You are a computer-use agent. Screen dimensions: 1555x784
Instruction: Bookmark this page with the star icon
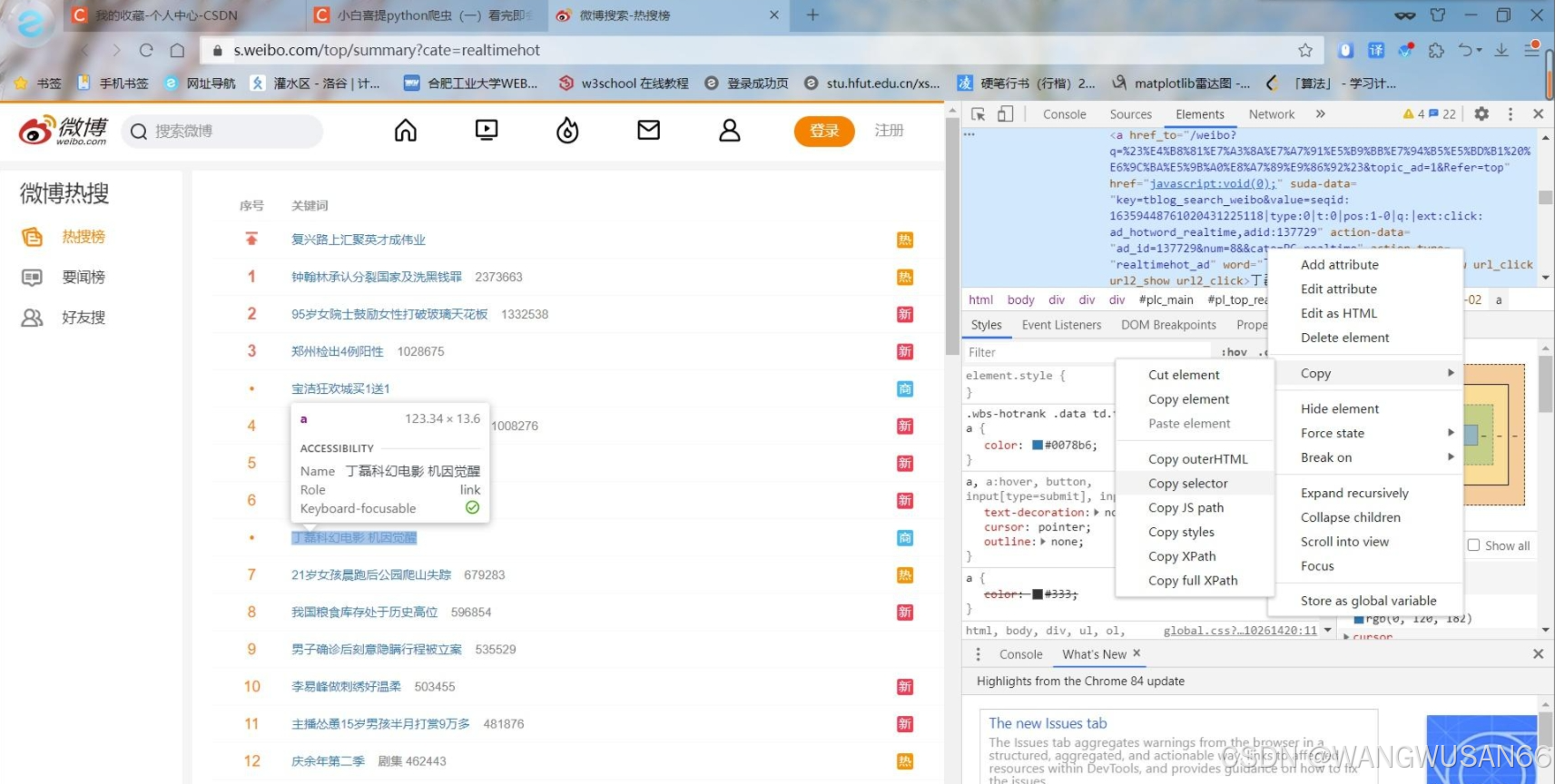pyautogui.click(x=1305, y=51)
